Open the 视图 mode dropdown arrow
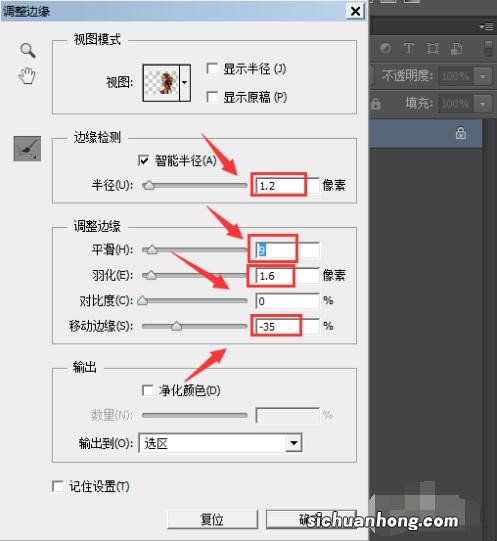Screen dimensions: 497x541 (185, 83)
